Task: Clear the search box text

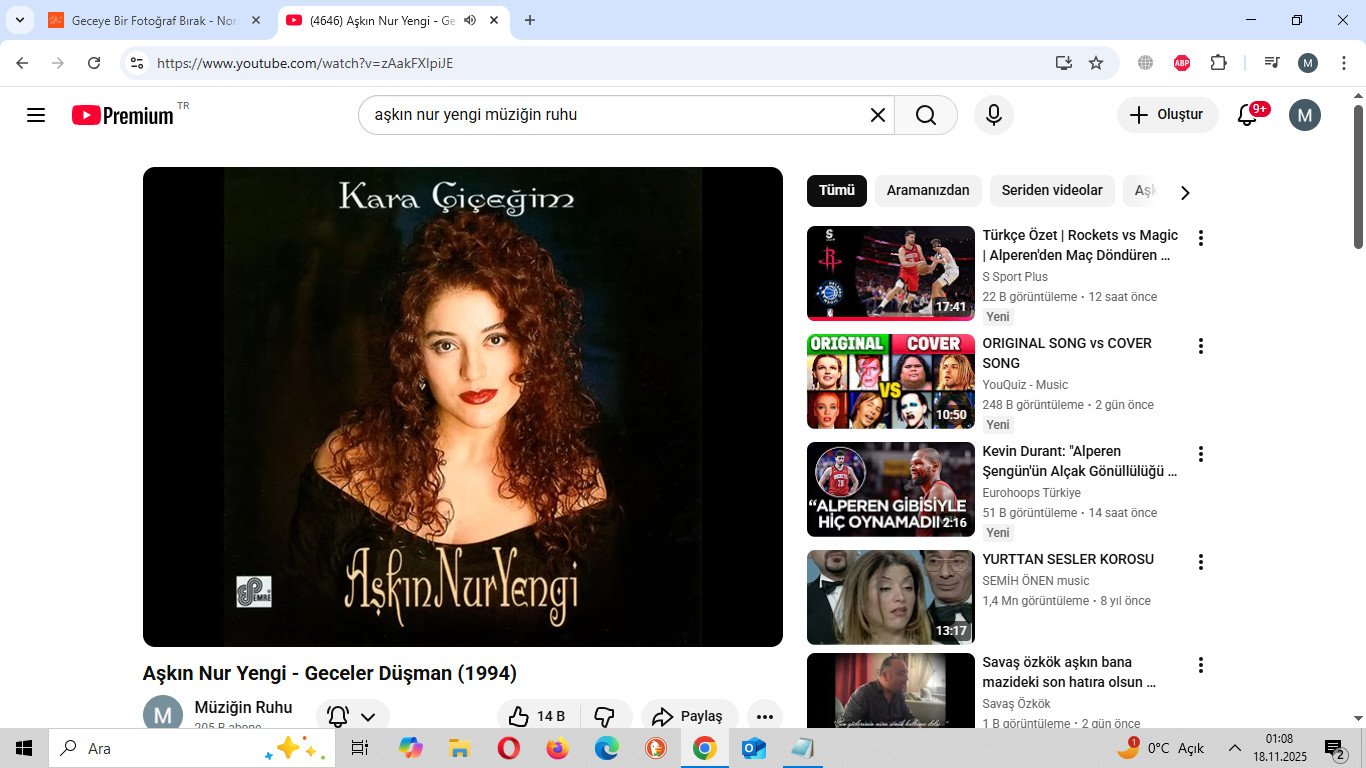Action: (877, 115)
